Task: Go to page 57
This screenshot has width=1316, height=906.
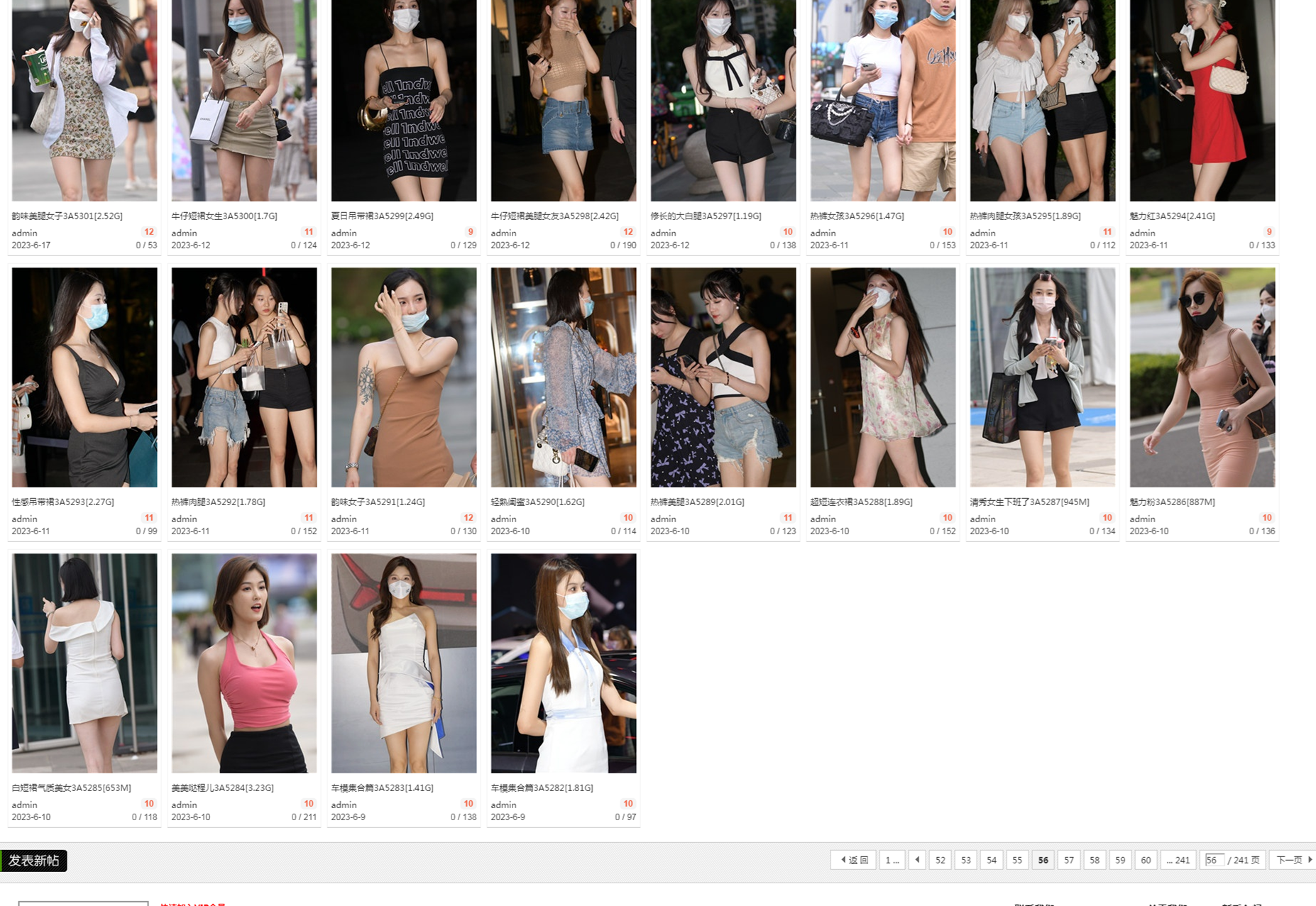Action: point(1069,860)
